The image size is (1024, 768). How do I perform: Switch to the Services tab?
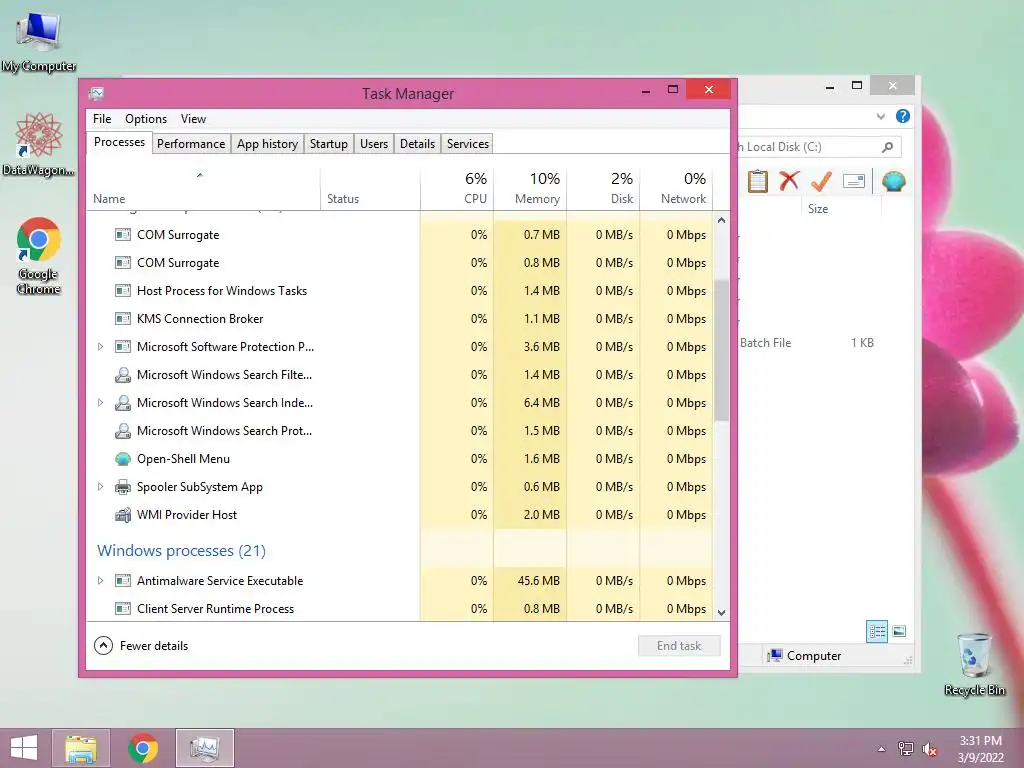point(468,144)
